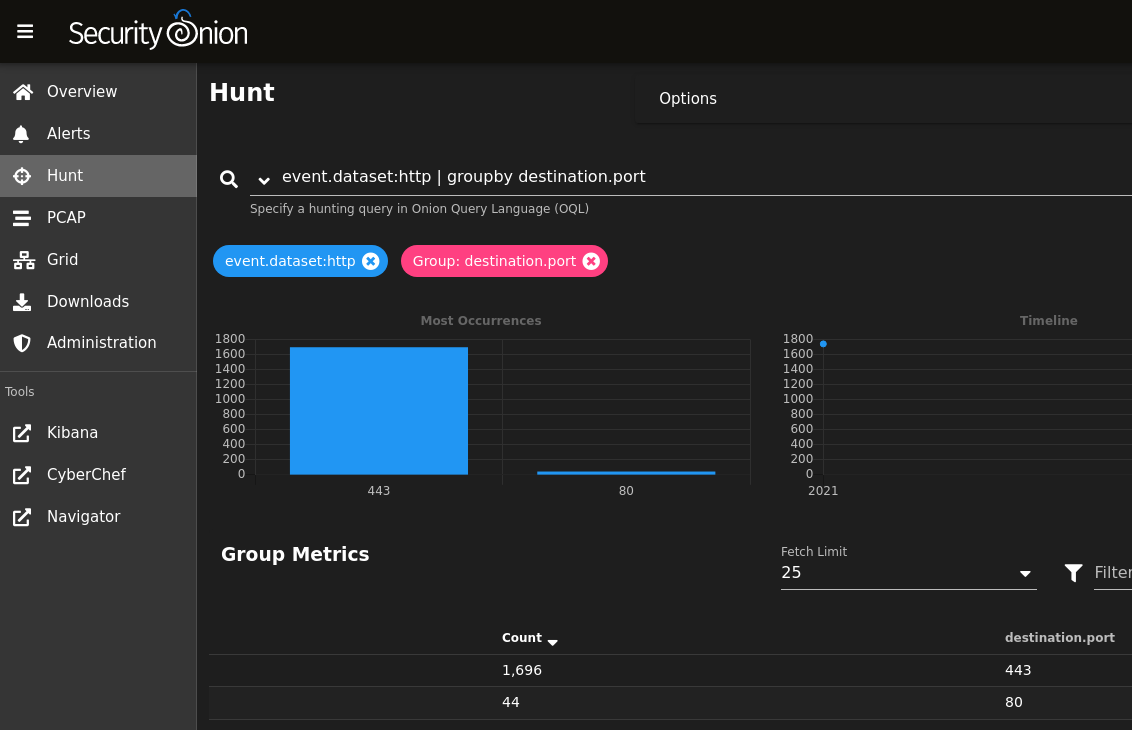Click the Group: destination.port chip label
The image size is (1132, 730).
(x=495, y=261)
